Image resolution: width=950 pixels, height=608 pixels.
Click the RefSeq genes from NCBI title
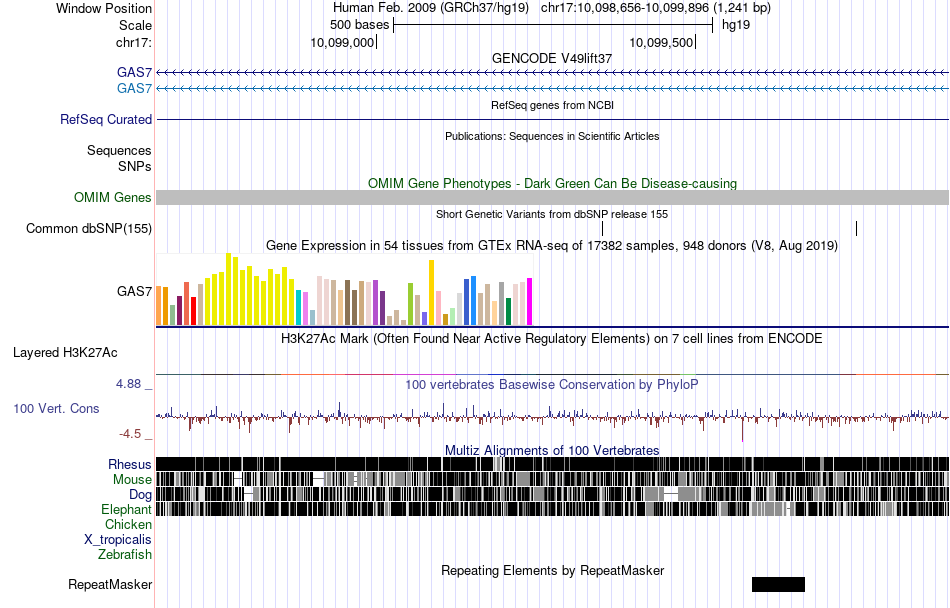(553, 105)
